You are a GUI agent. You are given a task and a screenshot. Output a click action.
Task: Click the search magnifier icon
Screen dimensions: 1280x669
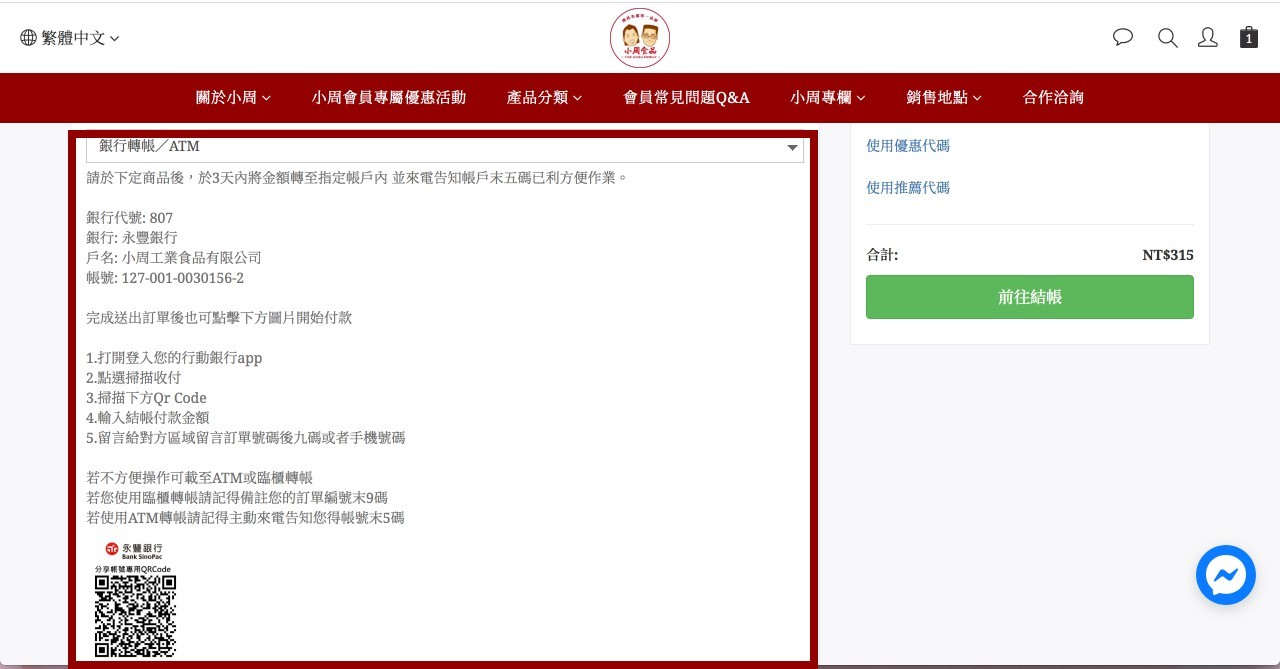(1167, 38)
